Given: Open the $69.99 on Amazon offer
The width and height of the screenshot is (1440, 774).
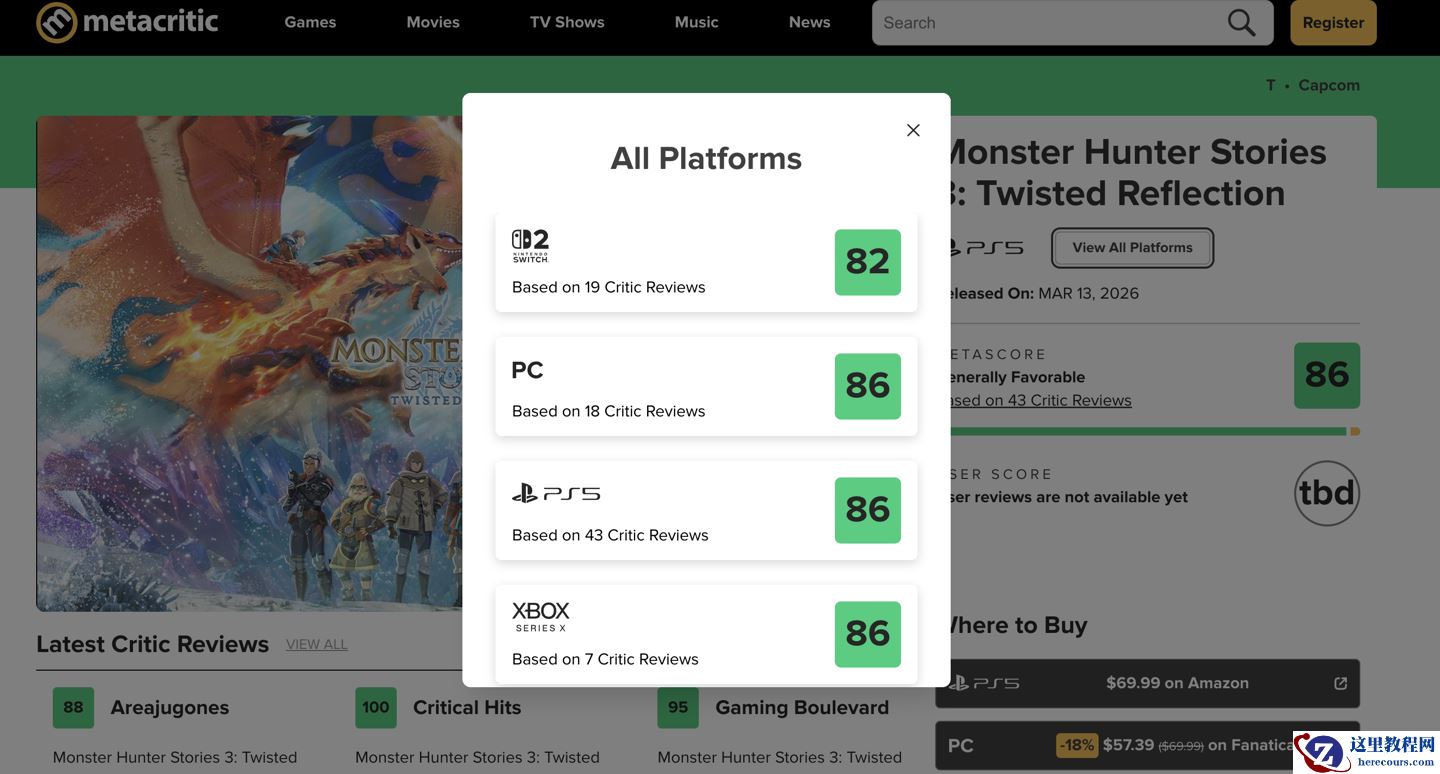Looking at the screenshot, I should 1147,683.
